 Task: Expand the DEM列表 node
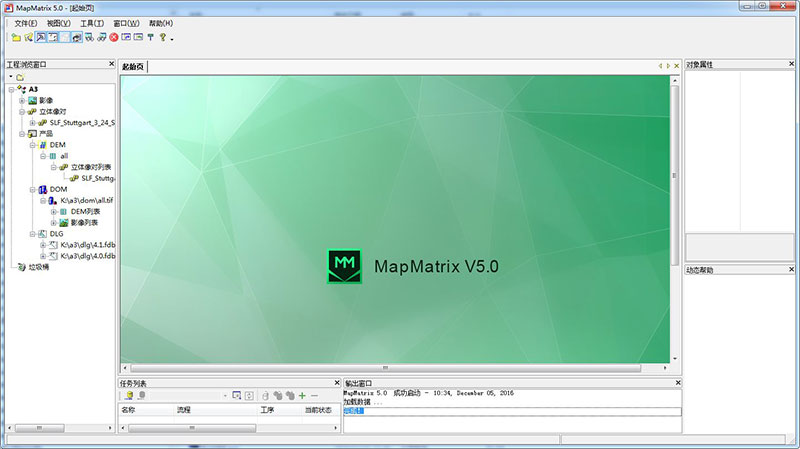[x=54, y=212]
